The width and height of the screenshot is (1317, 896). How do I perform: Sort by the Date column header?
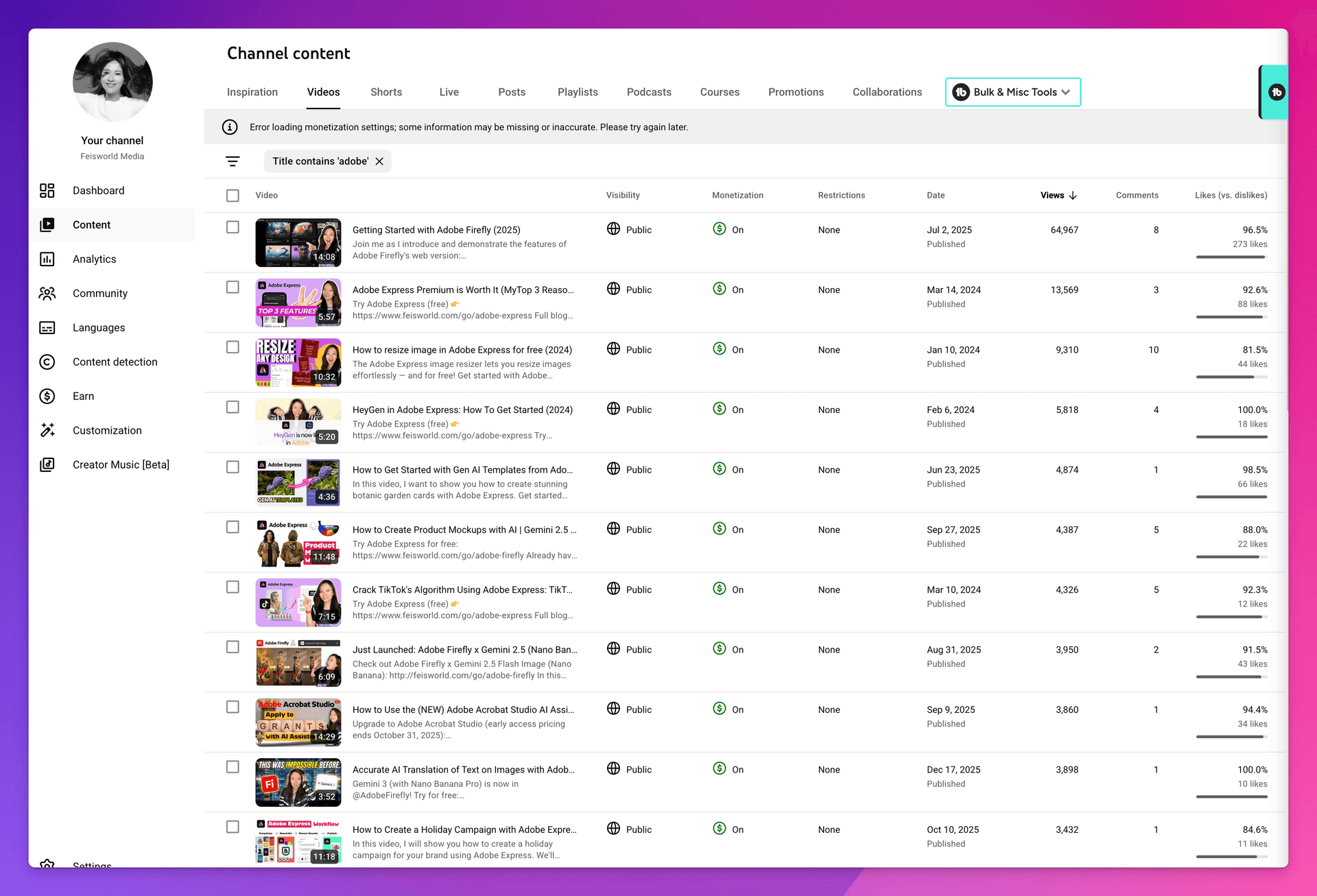tap(936, 196)
